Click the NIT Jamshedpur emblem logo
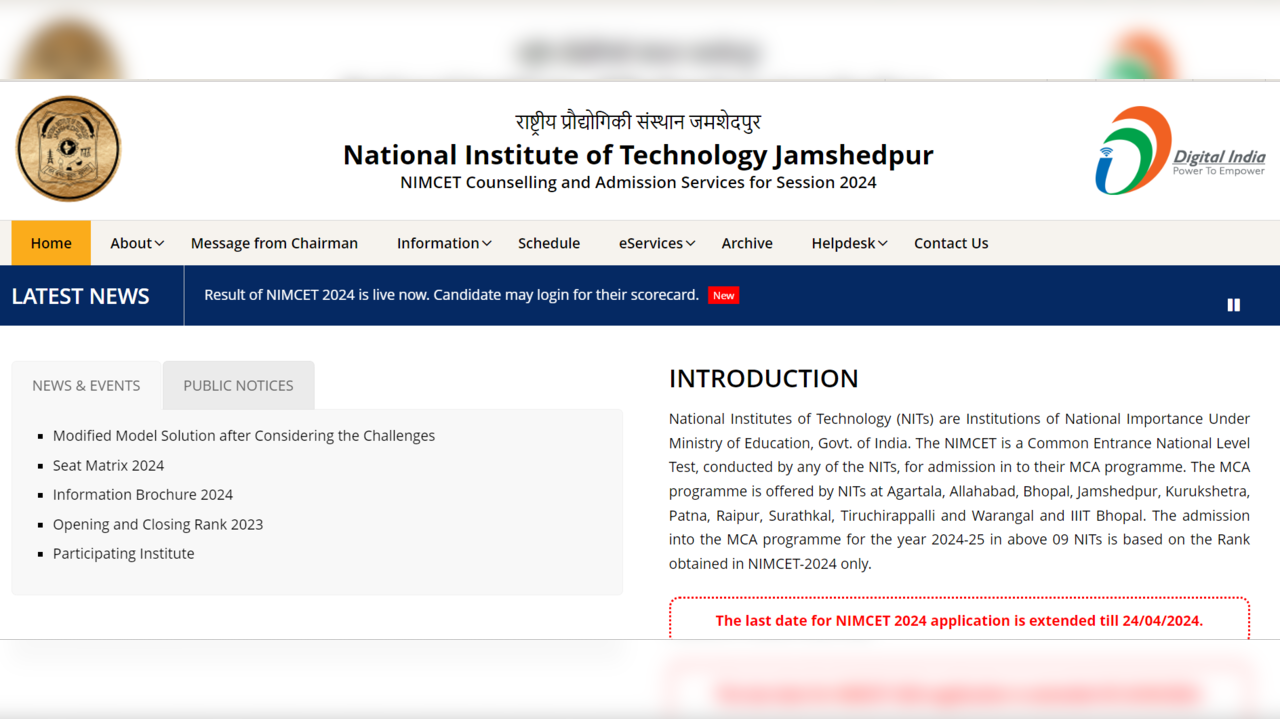Screen dimensions: 1280x719 click(x=67, y=148)
